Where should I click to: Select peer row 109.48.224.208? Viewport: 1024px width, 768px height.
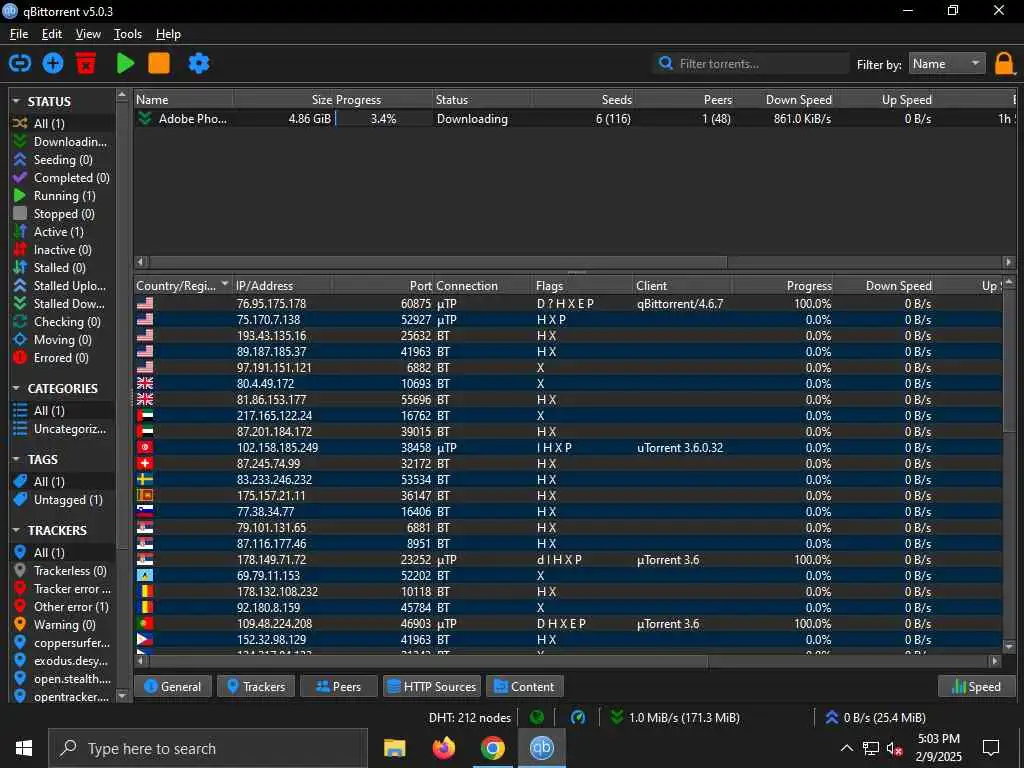tap(568, 624)
